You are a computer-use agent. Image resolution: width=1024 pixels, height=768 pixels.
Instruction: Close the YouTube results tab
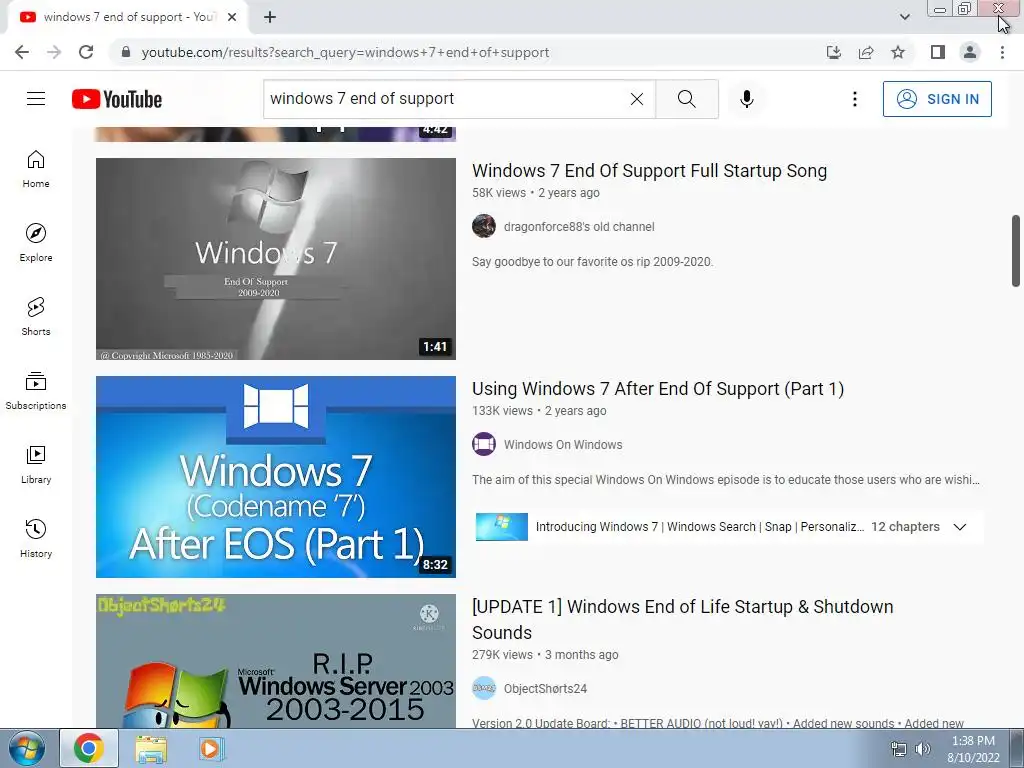pyautogui.click(x=232, y=17)
